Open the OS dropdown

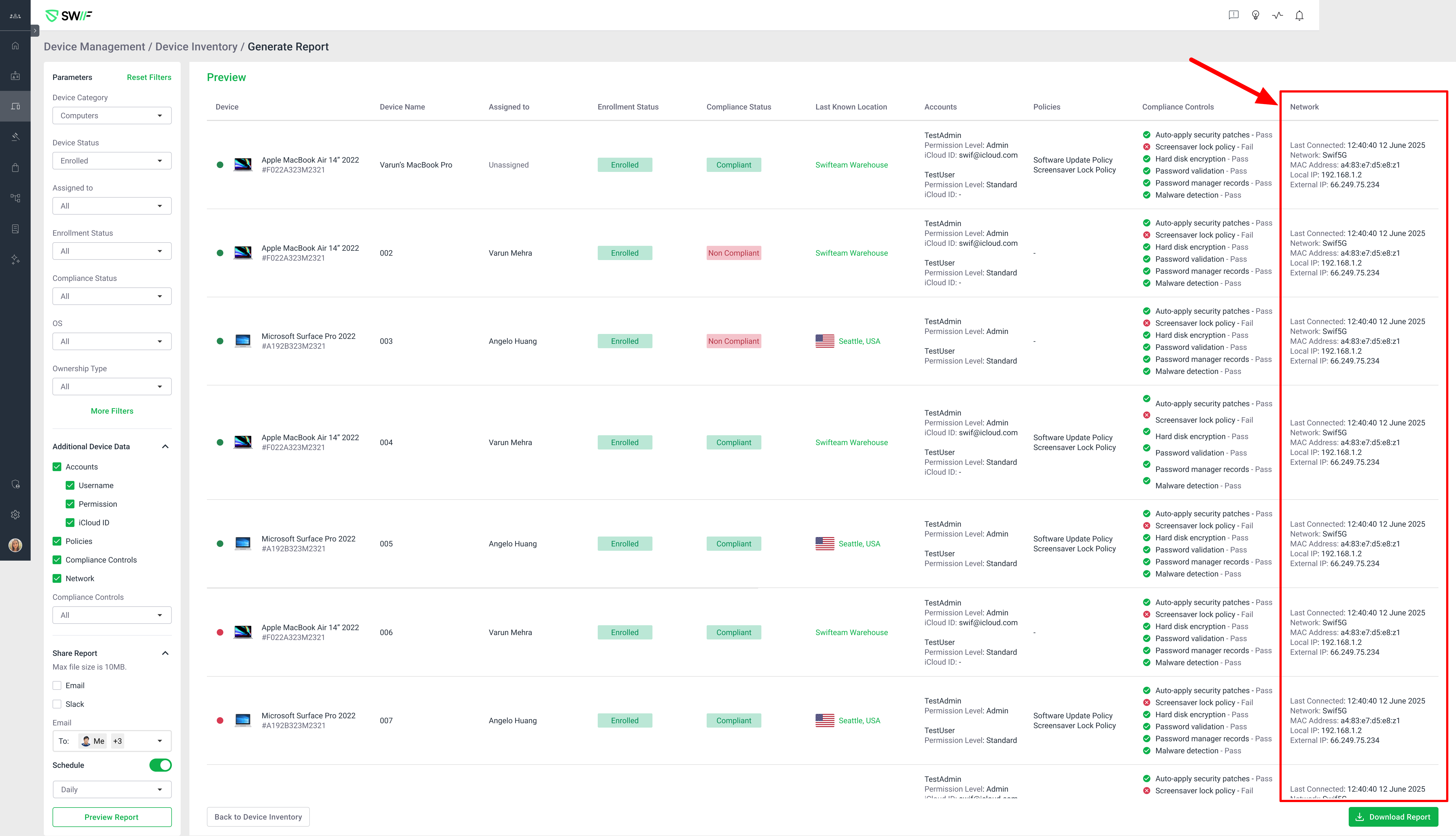[x=112, y=342]
